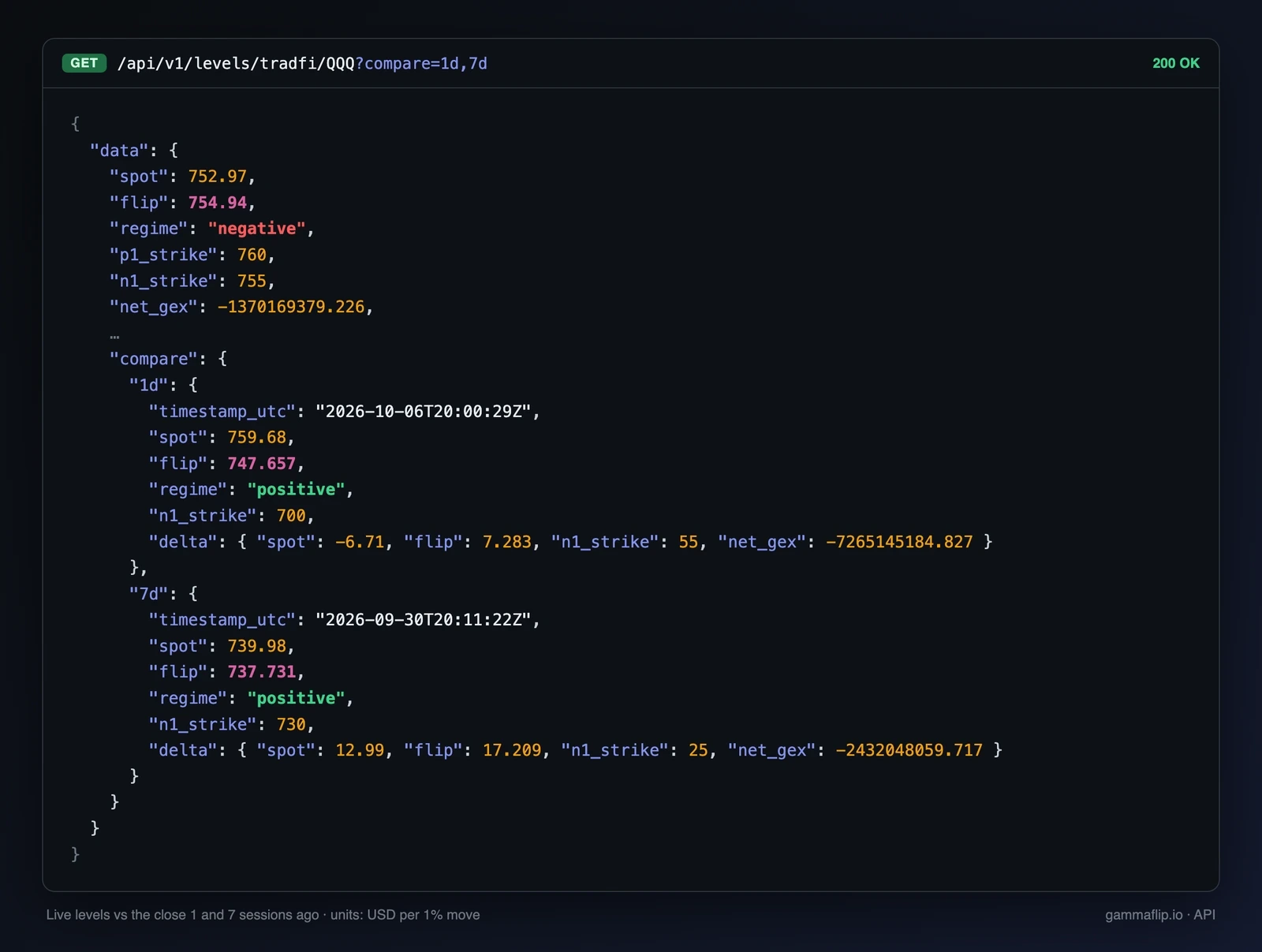Select p1_strike value 760

252,255
